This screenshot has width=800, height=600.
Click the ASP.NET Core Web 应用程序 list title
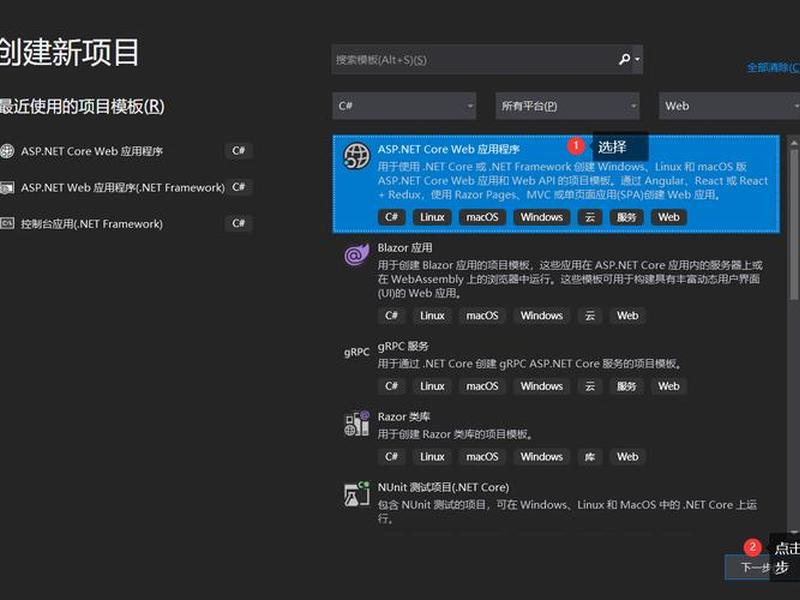[x=448, y=149]
